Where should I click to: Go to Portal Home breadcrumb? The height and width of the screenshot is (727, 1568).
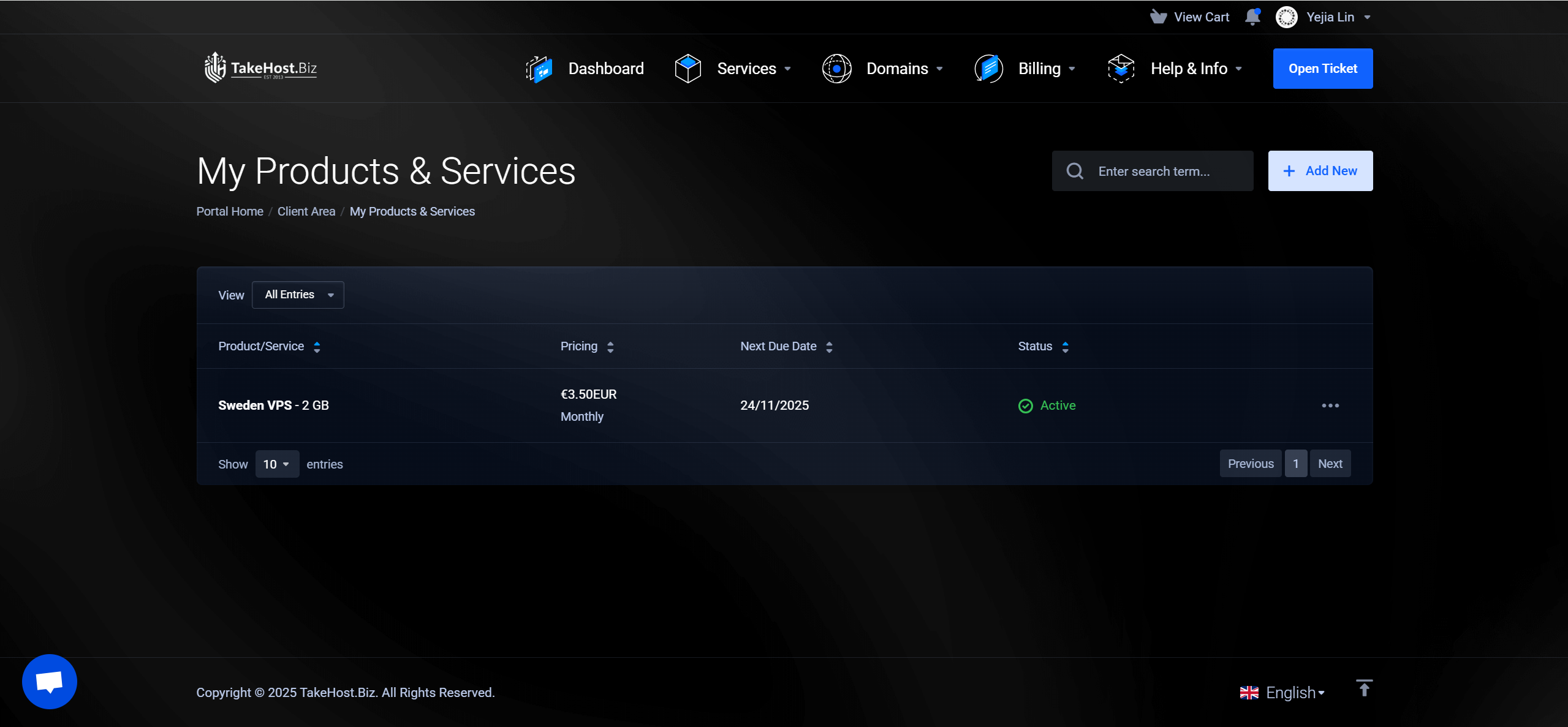(230, 211)
